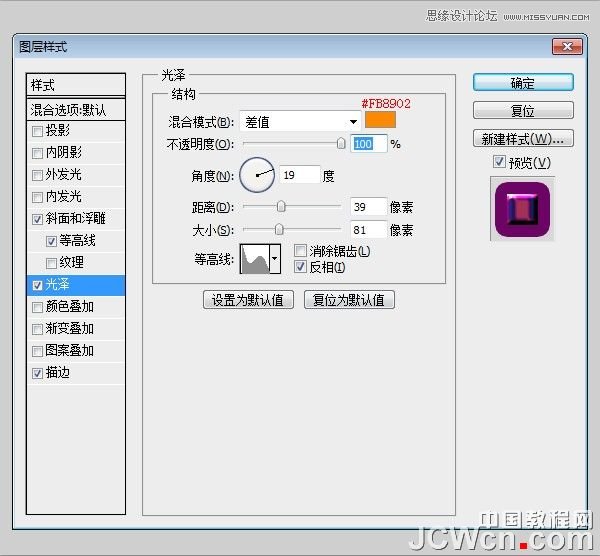
Task: Select 混合选项:默认 in the list
Action: pos(76,110)
